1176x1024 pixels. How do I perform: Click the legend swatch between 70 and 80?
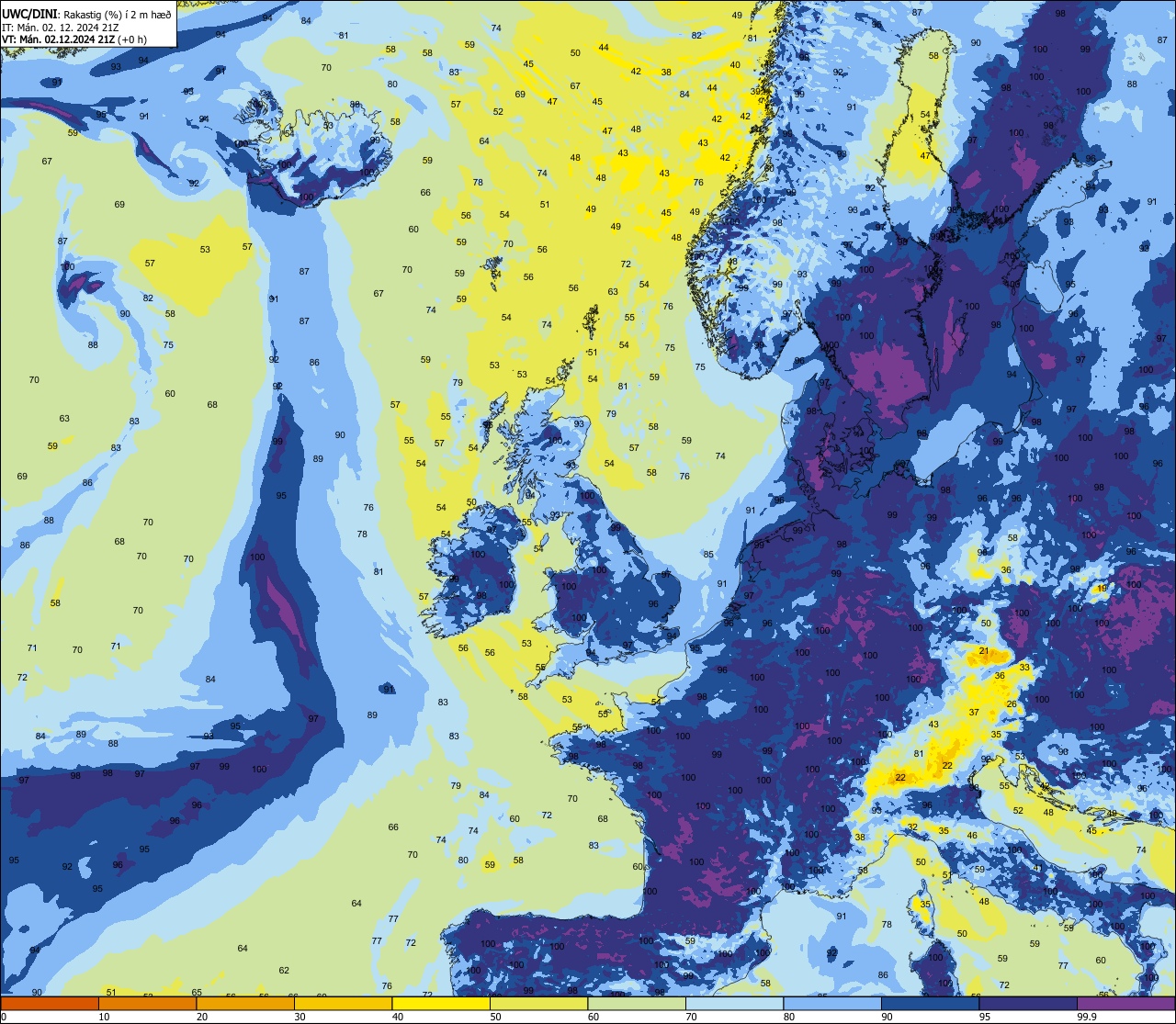(734, 1003)
